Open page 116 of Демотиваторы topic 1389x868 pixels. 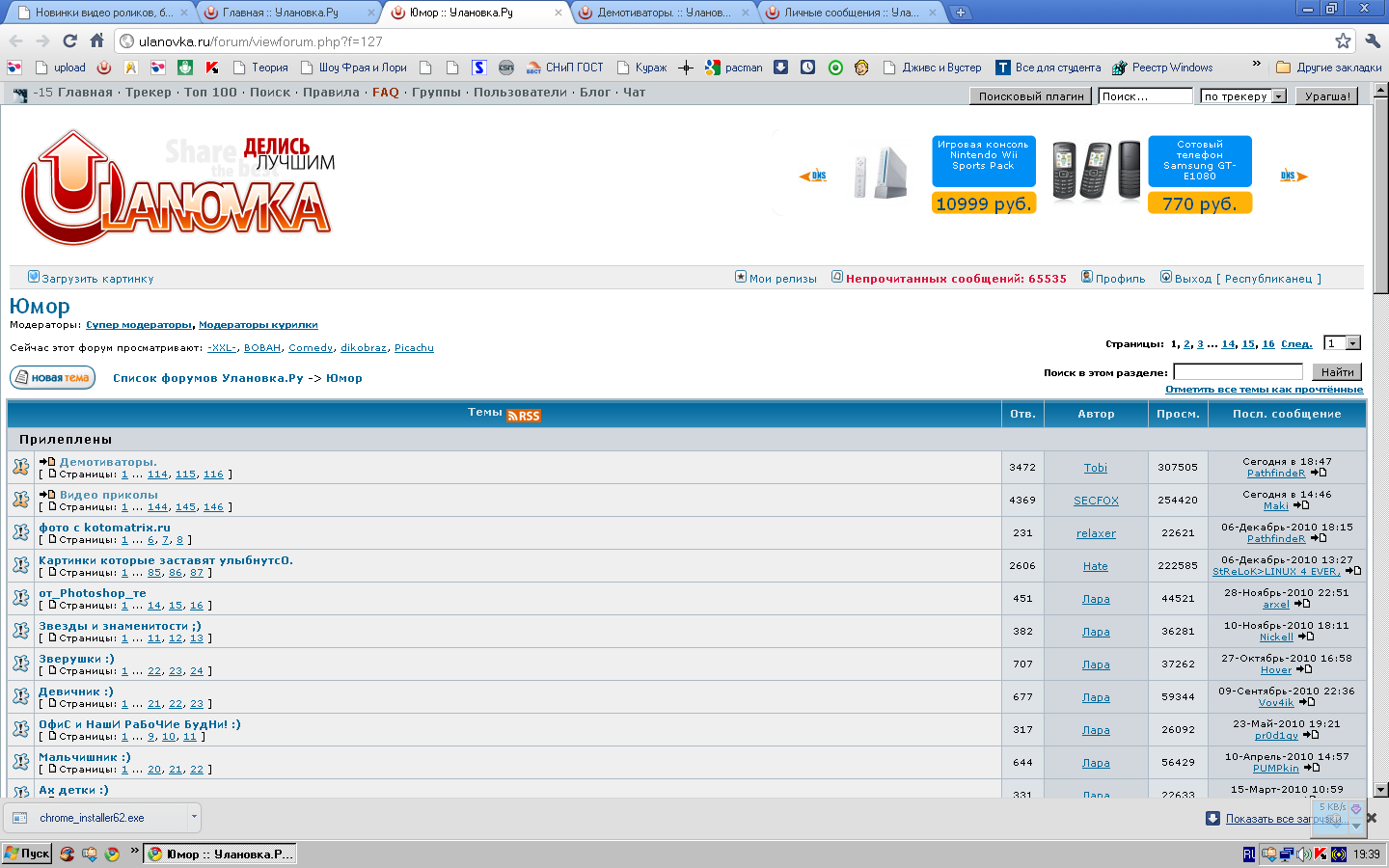[213, 475]
